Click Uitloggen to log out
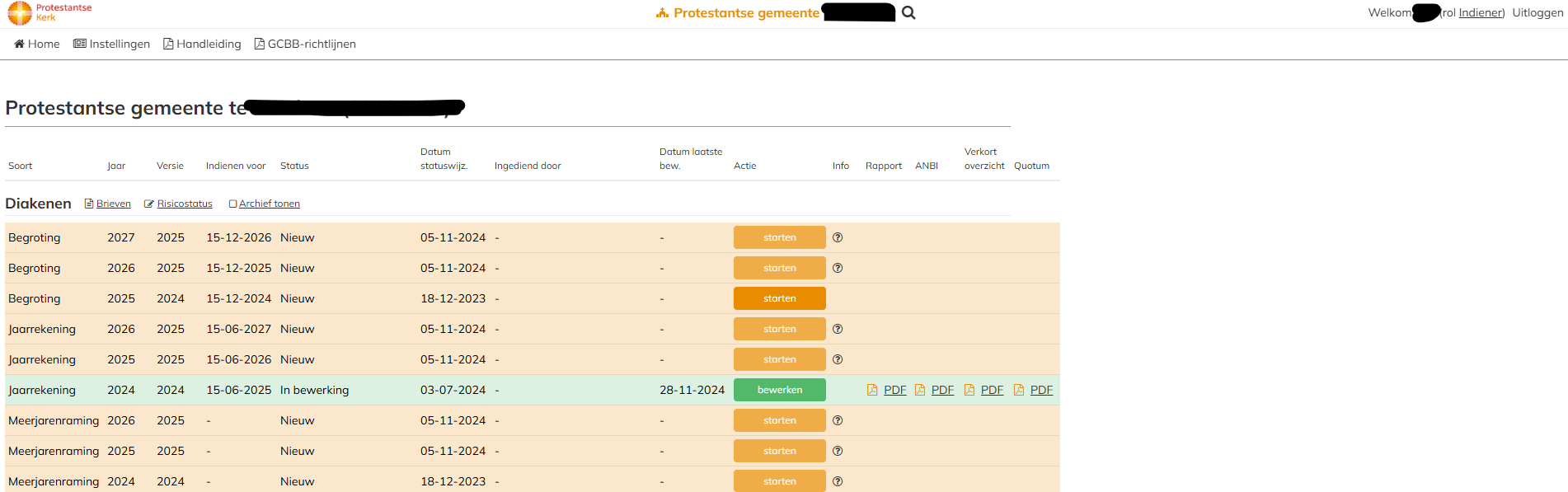The height and width of the screenshot is (492, 1568). pyautogui.click(x=1537, y=12)
